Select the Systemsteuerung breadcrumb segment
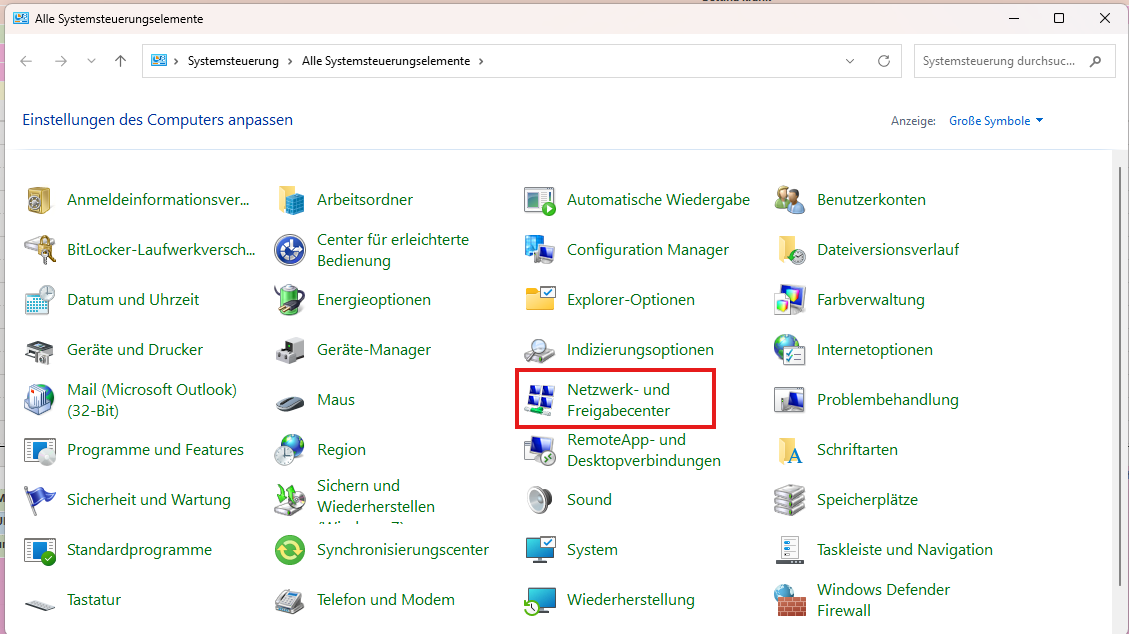The image size is (1129, 634). tap(233, 61)
